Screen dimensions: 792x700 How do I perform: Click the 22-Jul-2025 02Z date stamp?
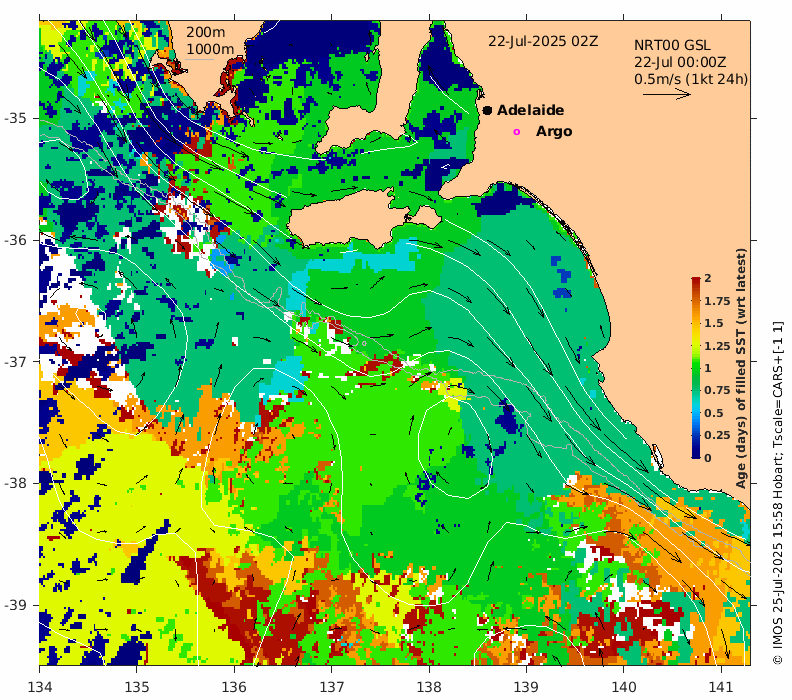(543, 41)
